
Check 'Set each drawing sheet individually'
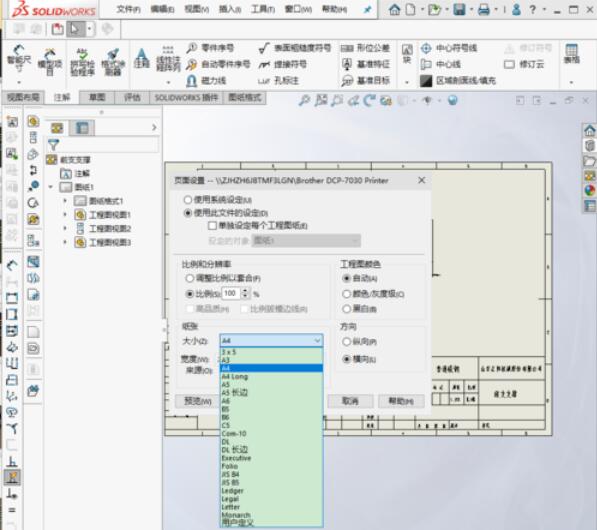click(212, 226)
